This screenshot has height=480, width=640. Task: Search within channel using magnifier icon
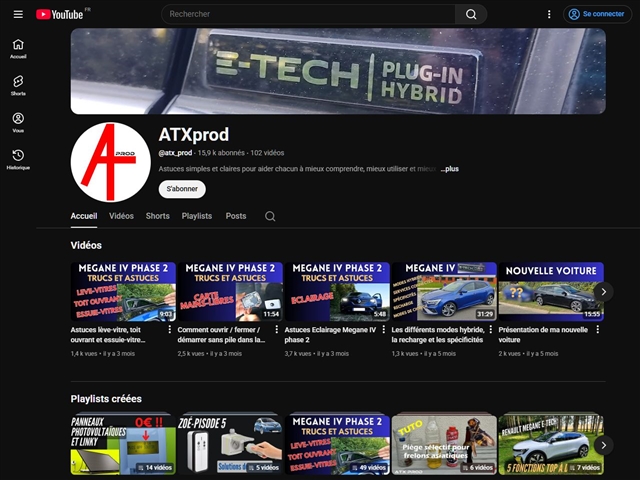click(270, 216)
